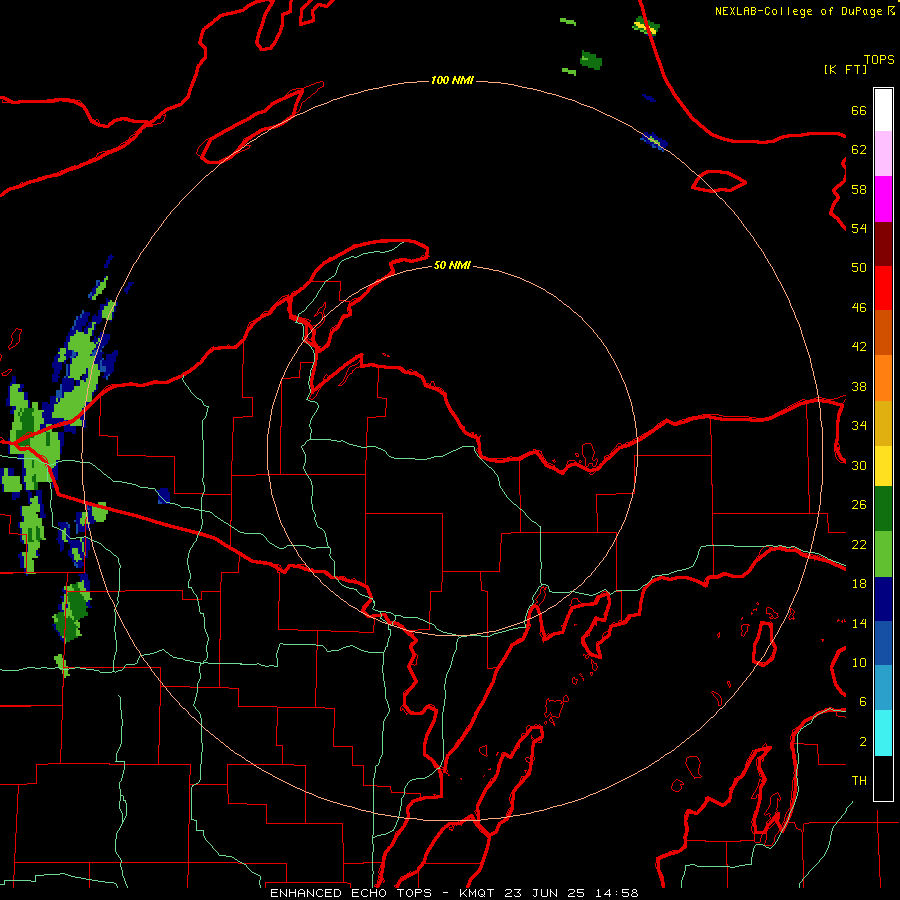Click the 10 legend value
The width and height of the screenshot is (900, 900).
(859, 663)
